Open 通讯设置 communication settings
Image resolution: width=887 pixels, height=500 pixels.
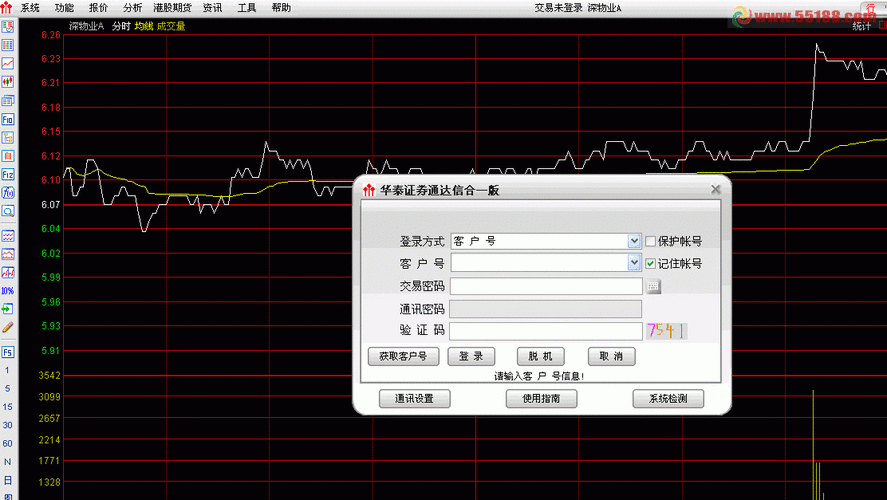tap(414, 399)
